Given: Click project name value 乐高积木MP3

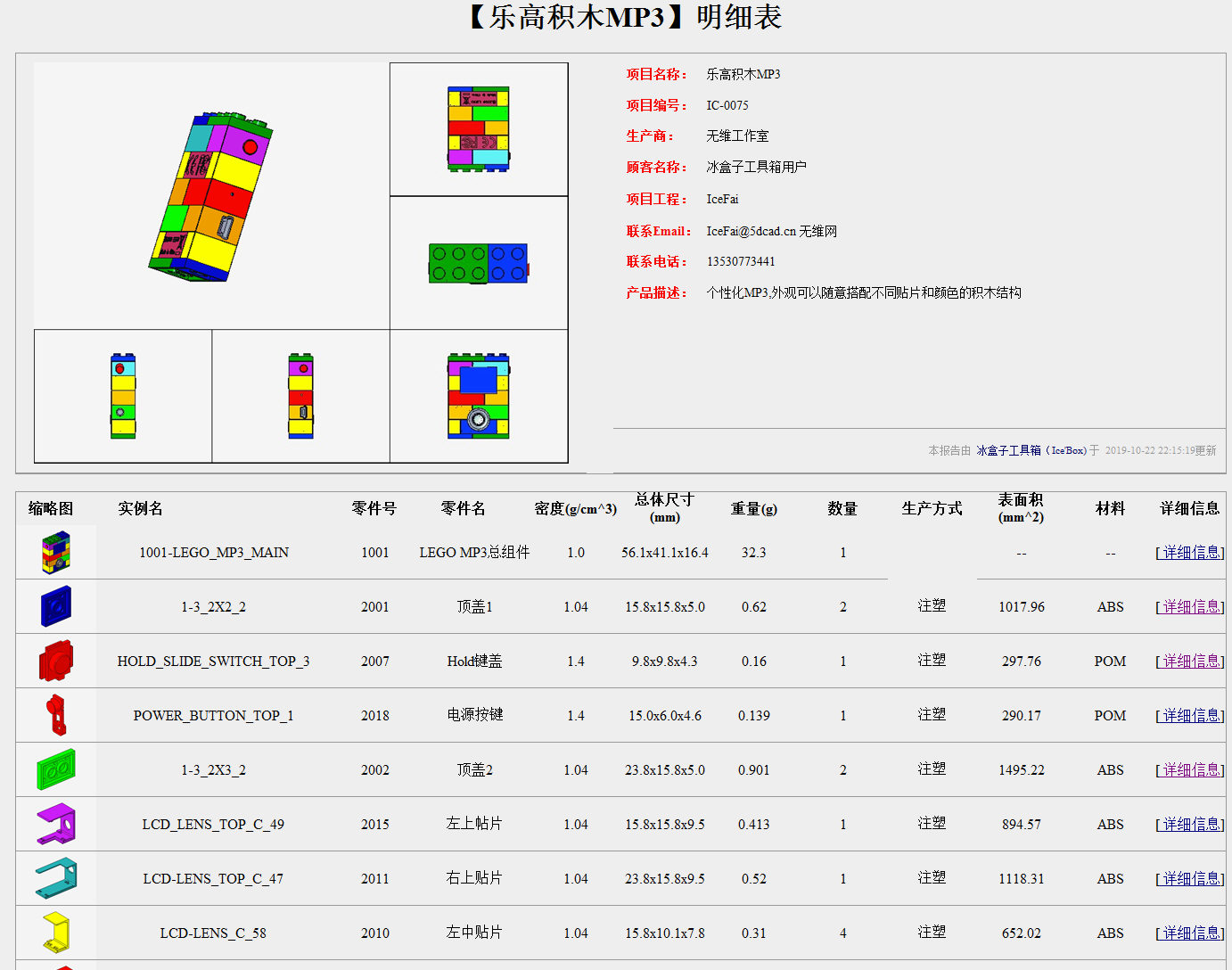Looking at the screenshot, I should (x=743, y=74).
